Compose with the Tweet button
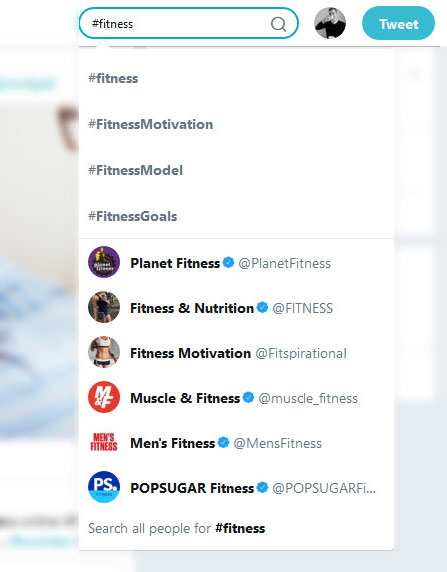 tap(398, 23)
